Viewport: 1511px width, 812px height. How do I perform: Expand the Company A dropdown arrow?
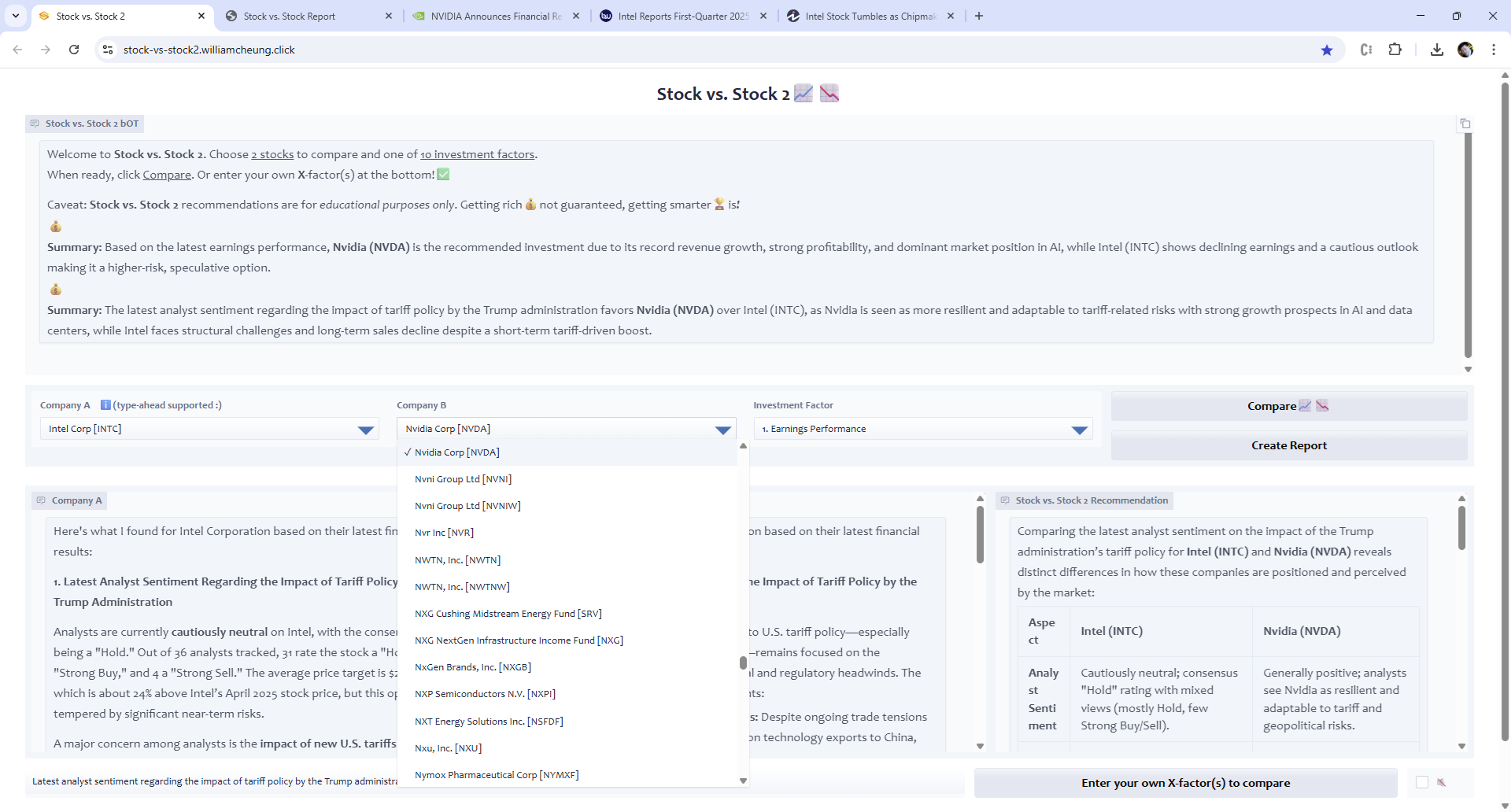click(365, 430)
